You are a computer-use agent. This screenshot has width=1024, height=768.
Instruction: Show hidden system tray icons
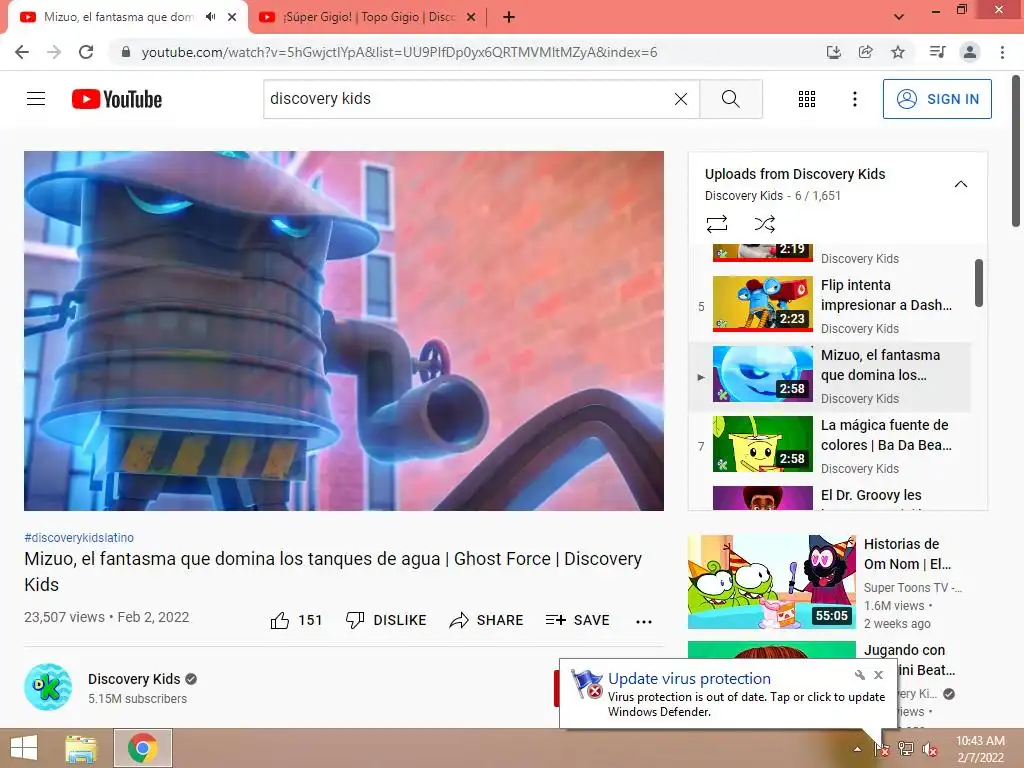pos(857,749)
